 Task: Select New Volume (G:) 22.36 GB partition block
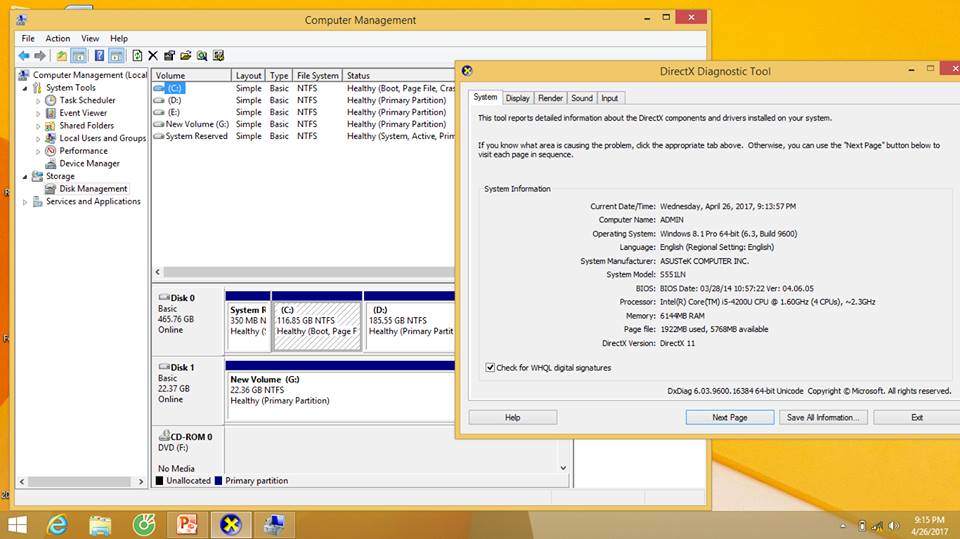pos(340,391)
